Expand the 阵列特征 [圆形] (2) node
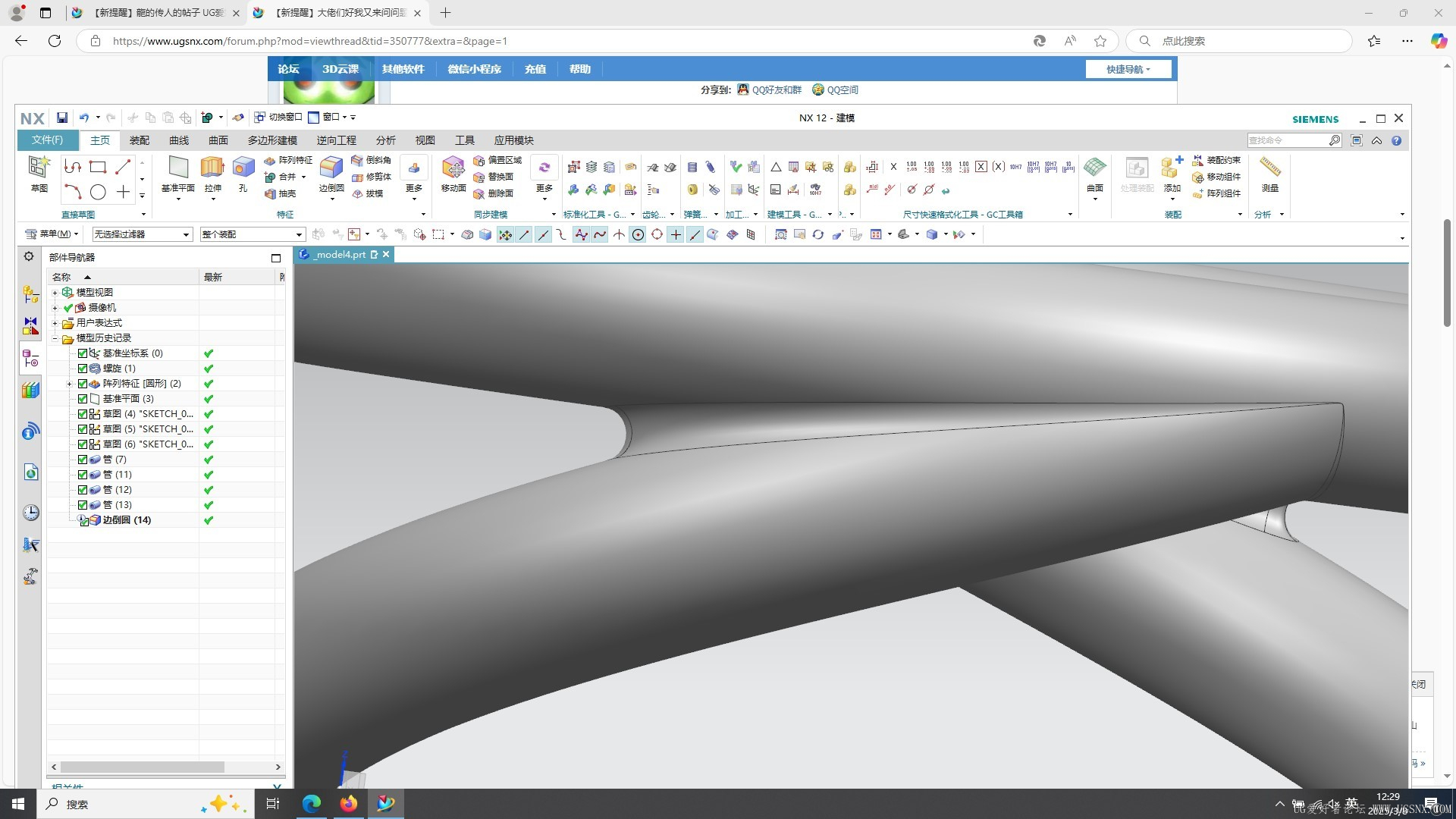 coord(69,384)
